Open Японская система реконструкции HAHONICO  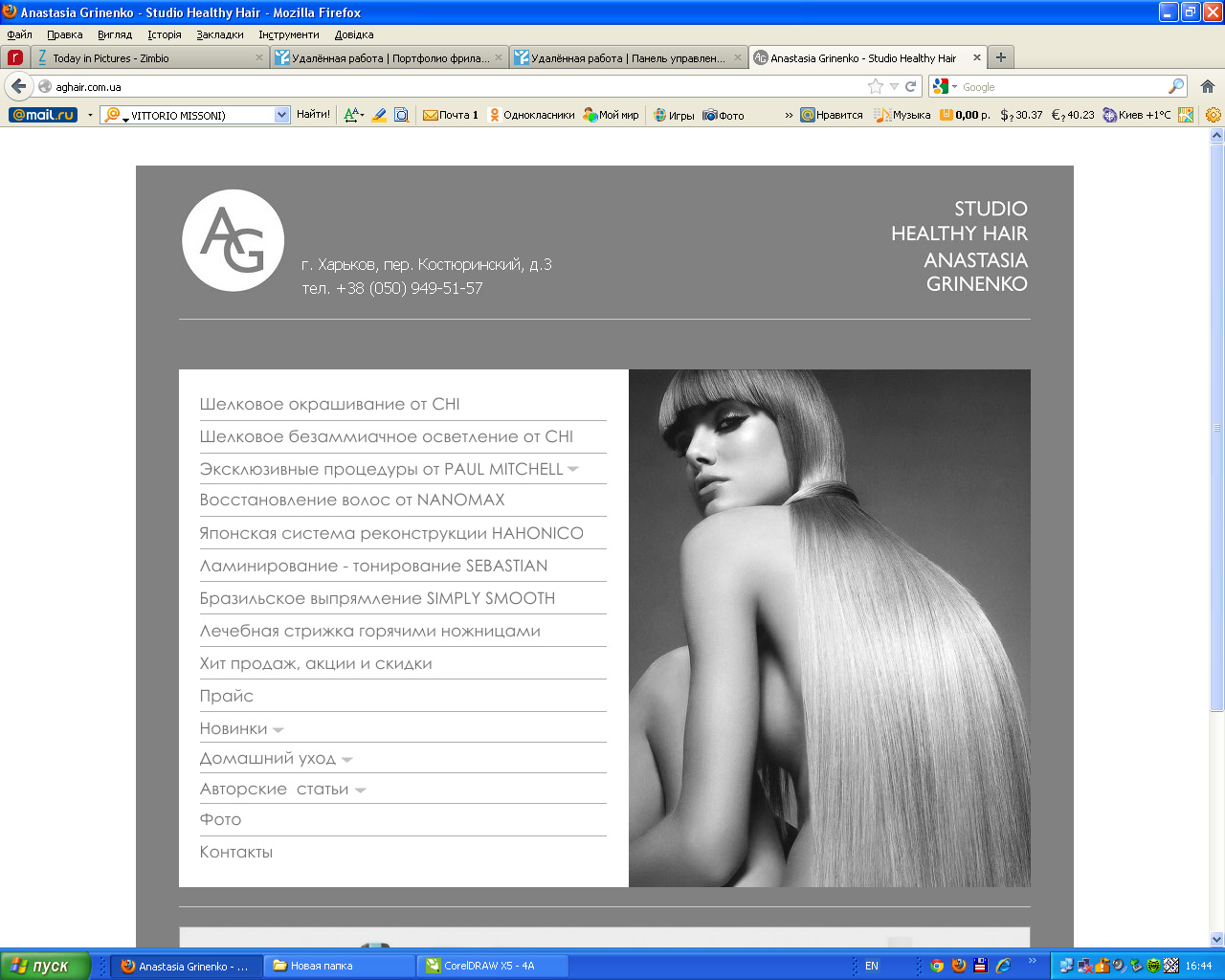tap(391, 533)
